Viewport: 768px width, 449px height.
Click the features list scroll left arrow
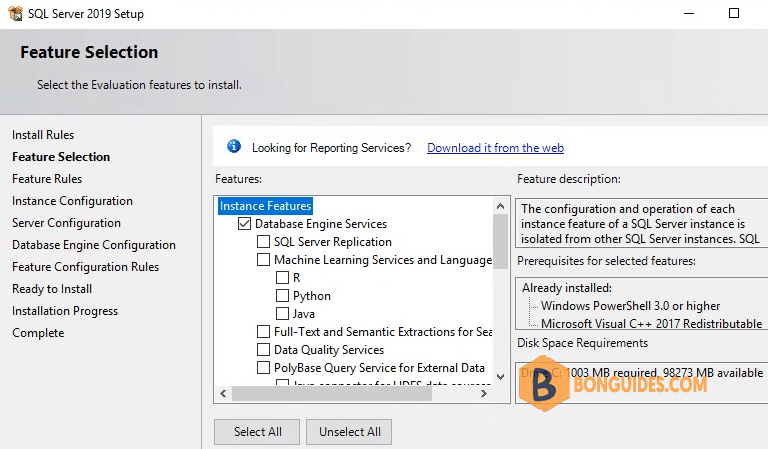223,393
